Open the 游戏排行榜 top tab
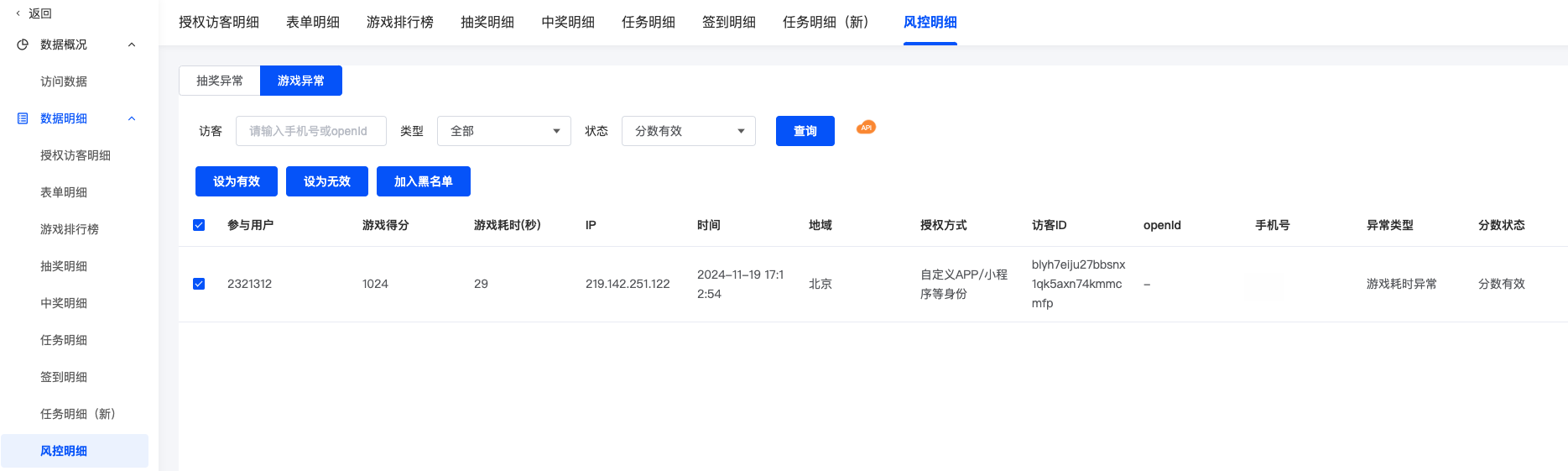 click(399, 22)
